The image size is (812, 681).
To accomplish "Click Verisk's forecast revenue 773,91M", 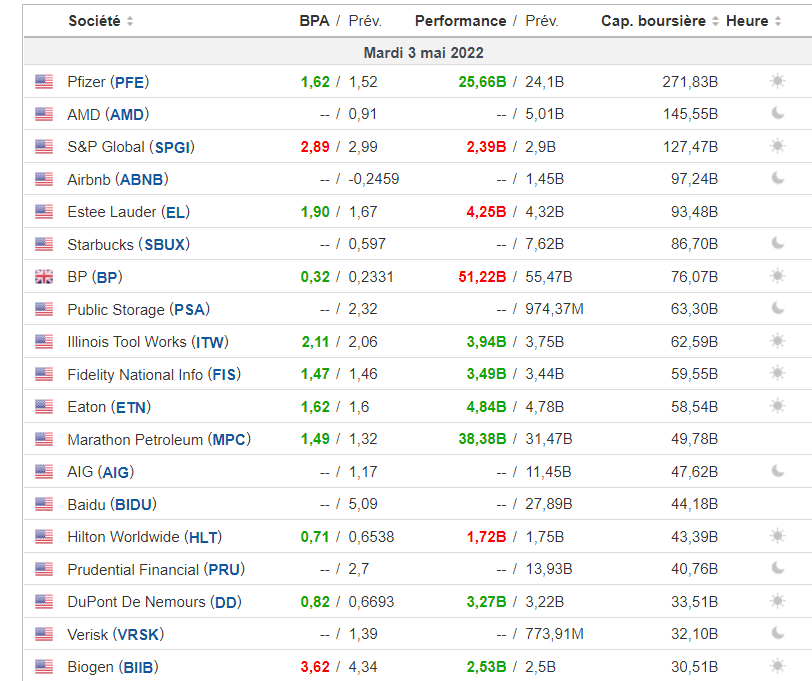I will 554,634.
